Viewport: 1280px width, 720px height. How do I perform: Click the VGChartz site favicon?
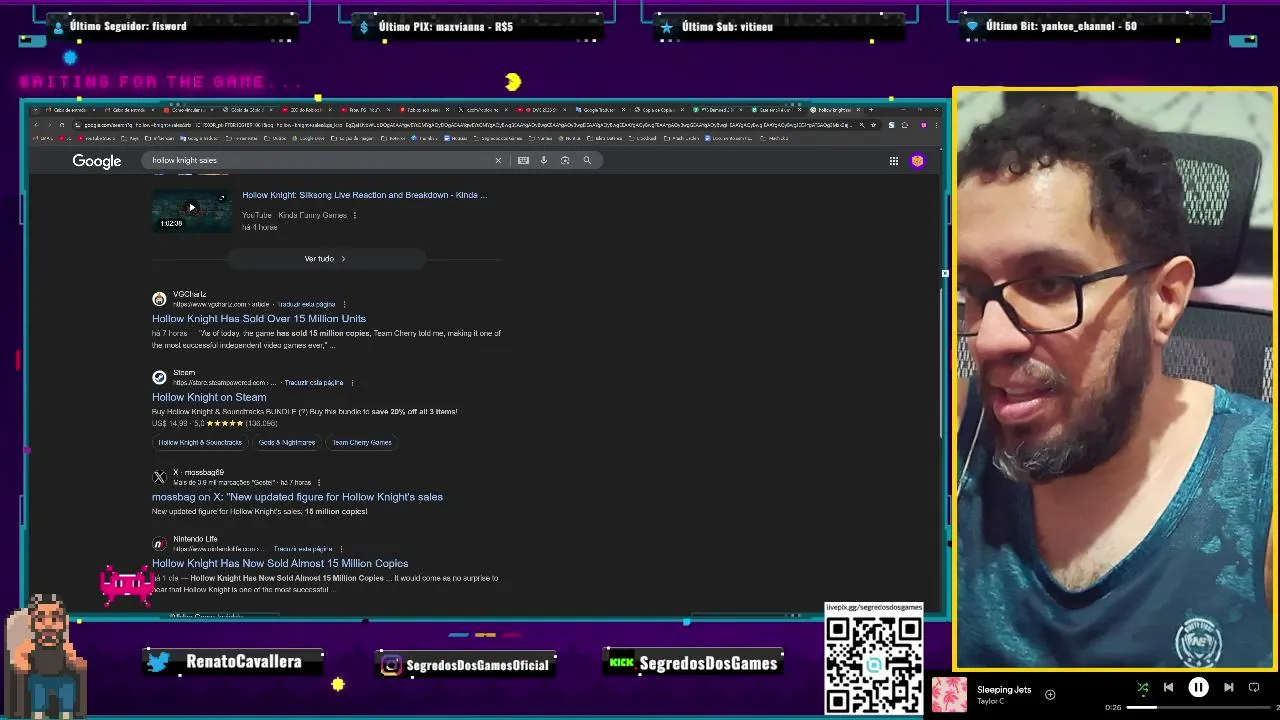coord(159,299)
